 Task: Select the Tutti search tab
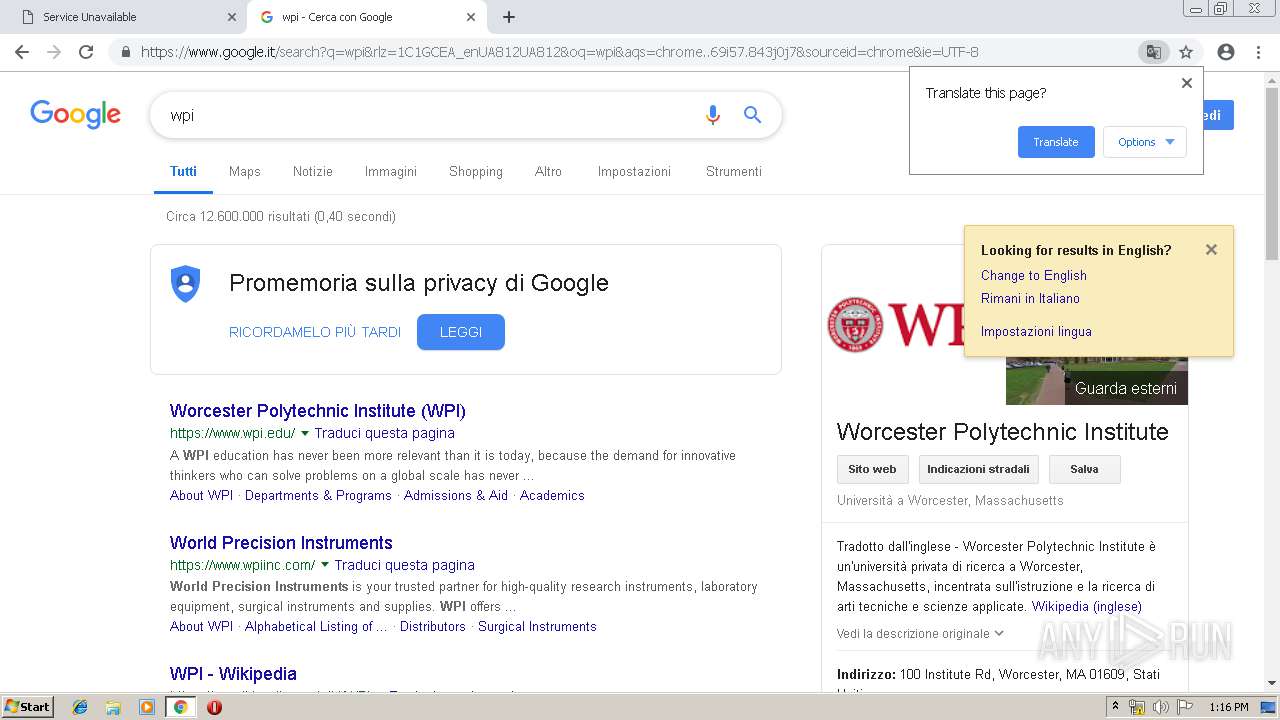pos(183,171)
